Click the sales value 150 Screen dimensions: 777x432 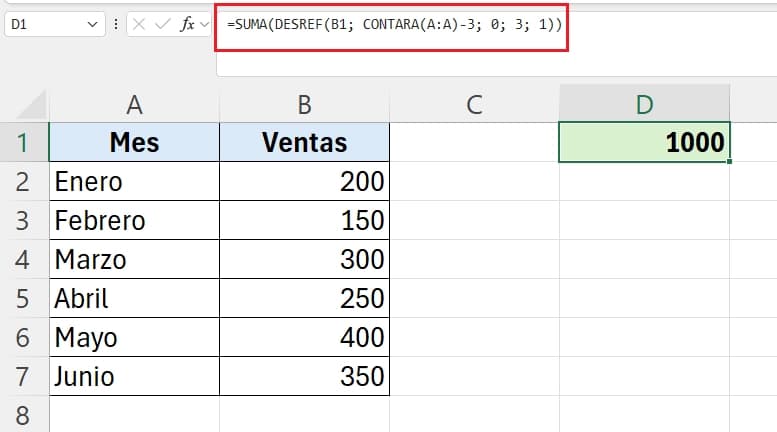(304, 220)
